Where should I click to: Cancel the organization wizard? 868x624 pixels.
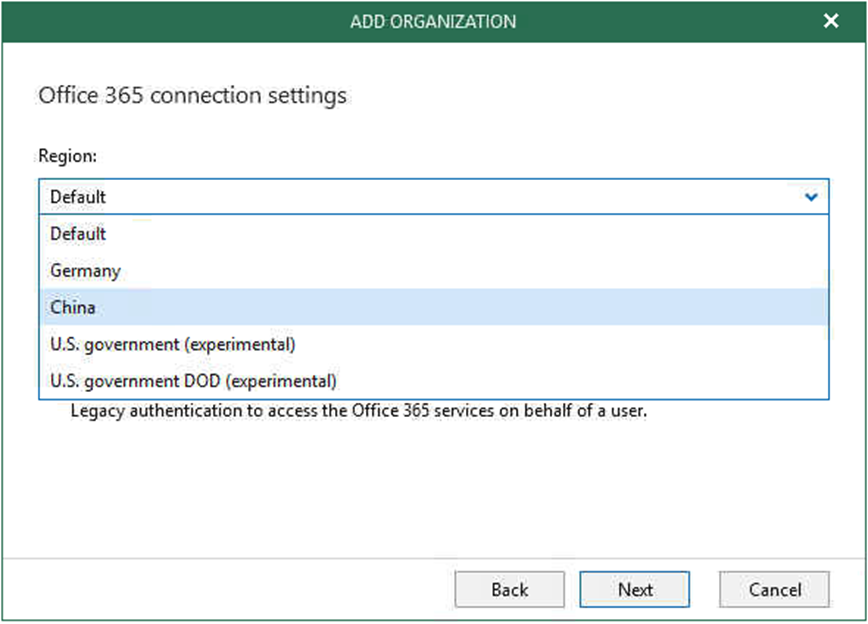[774, 590]
